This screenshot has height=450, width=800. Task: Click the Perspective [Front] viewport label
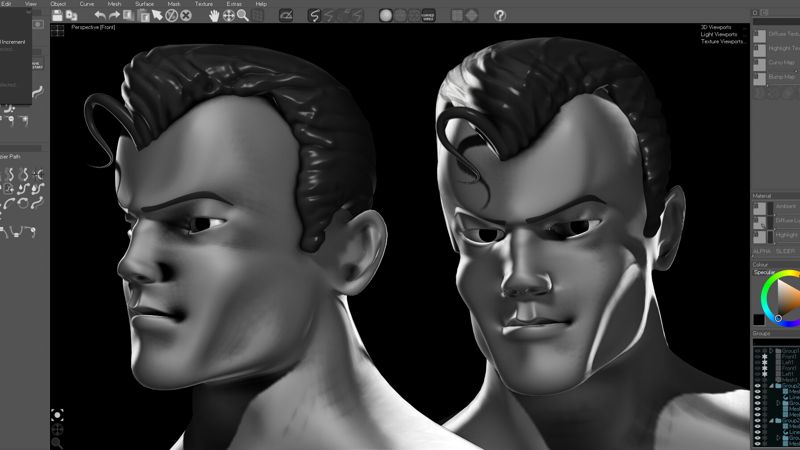pos(93,27)
